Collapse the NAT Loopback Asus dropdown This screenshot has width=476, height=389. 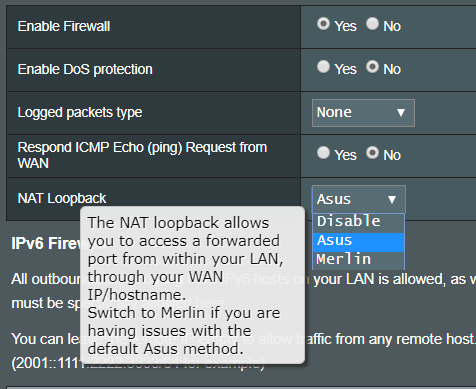[x=359, y=199]
